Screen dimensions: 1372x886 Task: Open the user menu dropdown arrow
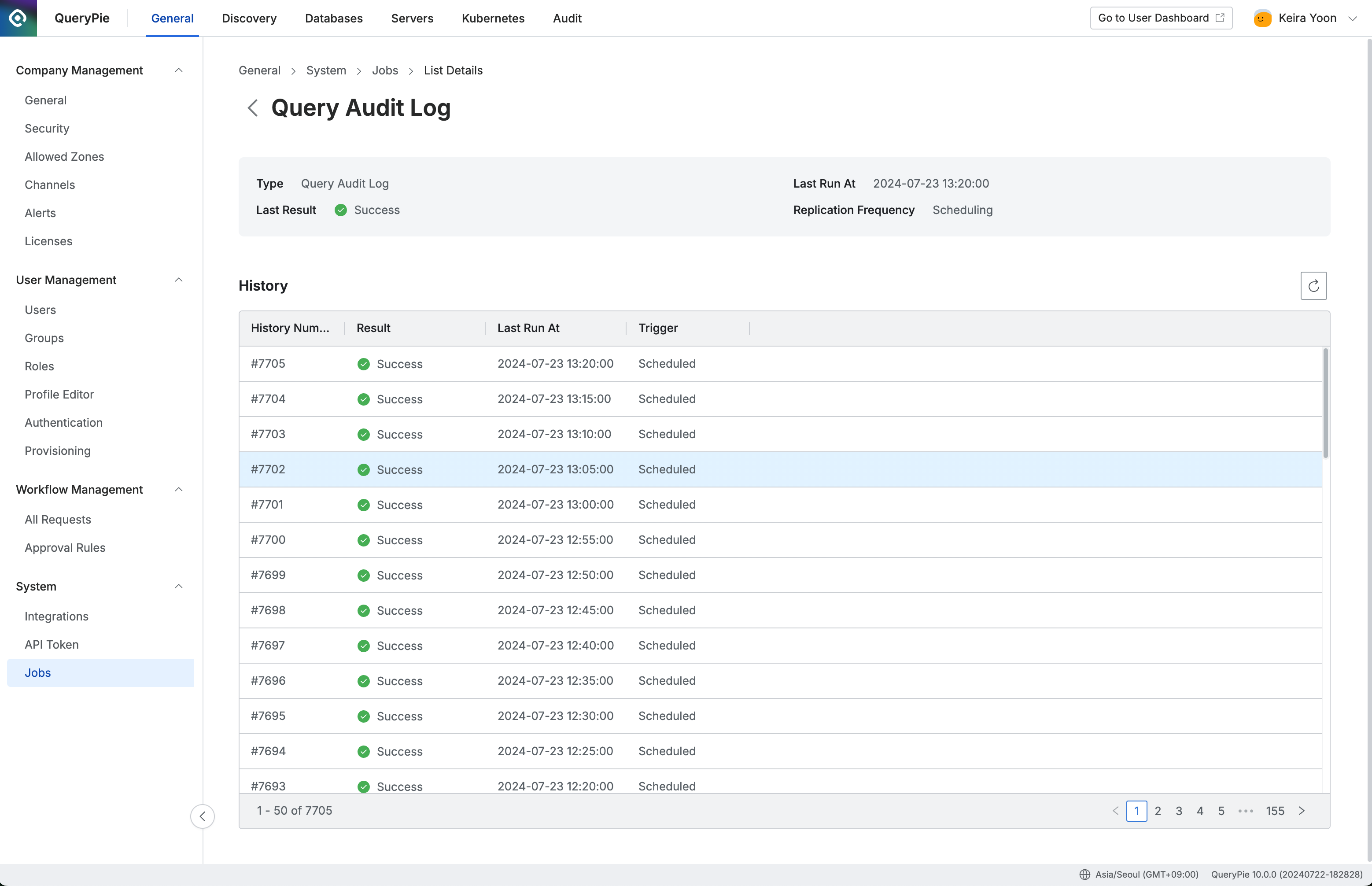coord(1353,18)
